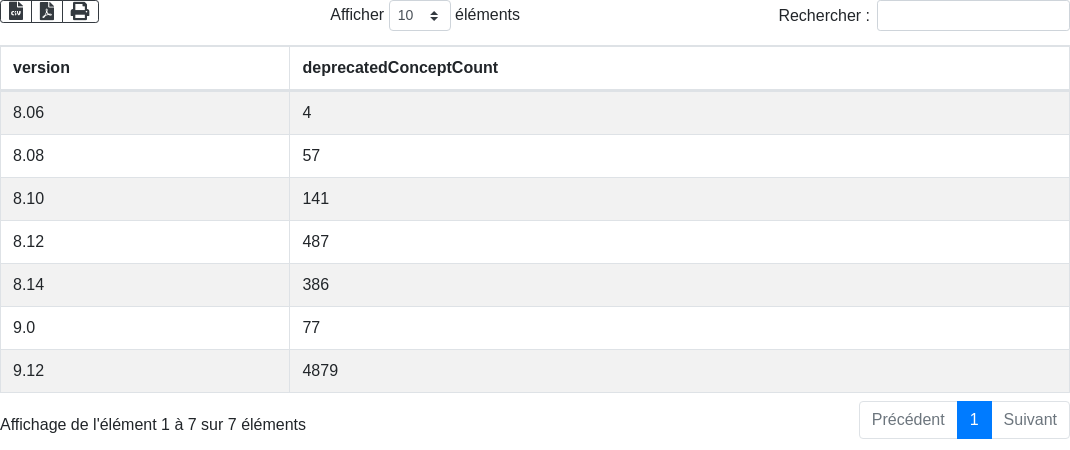The width and height of the screenshot is (1070, 450).
Task: Focus the Rechercher search field
Action: point(972,16)
